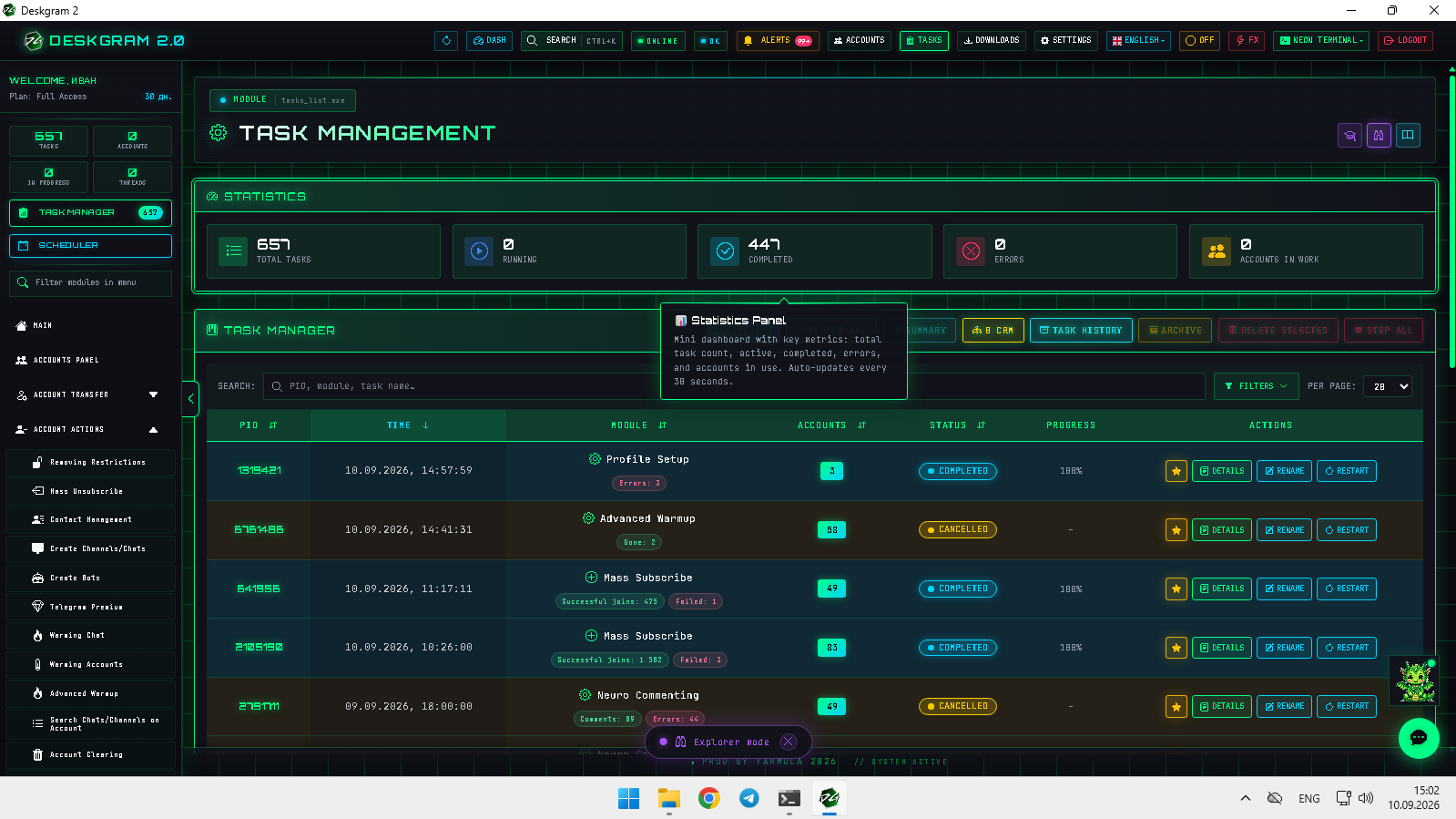1456x819 pixels.
Task: Restart the Neuro Commenting task 2797711
Action: (1347, 706)
